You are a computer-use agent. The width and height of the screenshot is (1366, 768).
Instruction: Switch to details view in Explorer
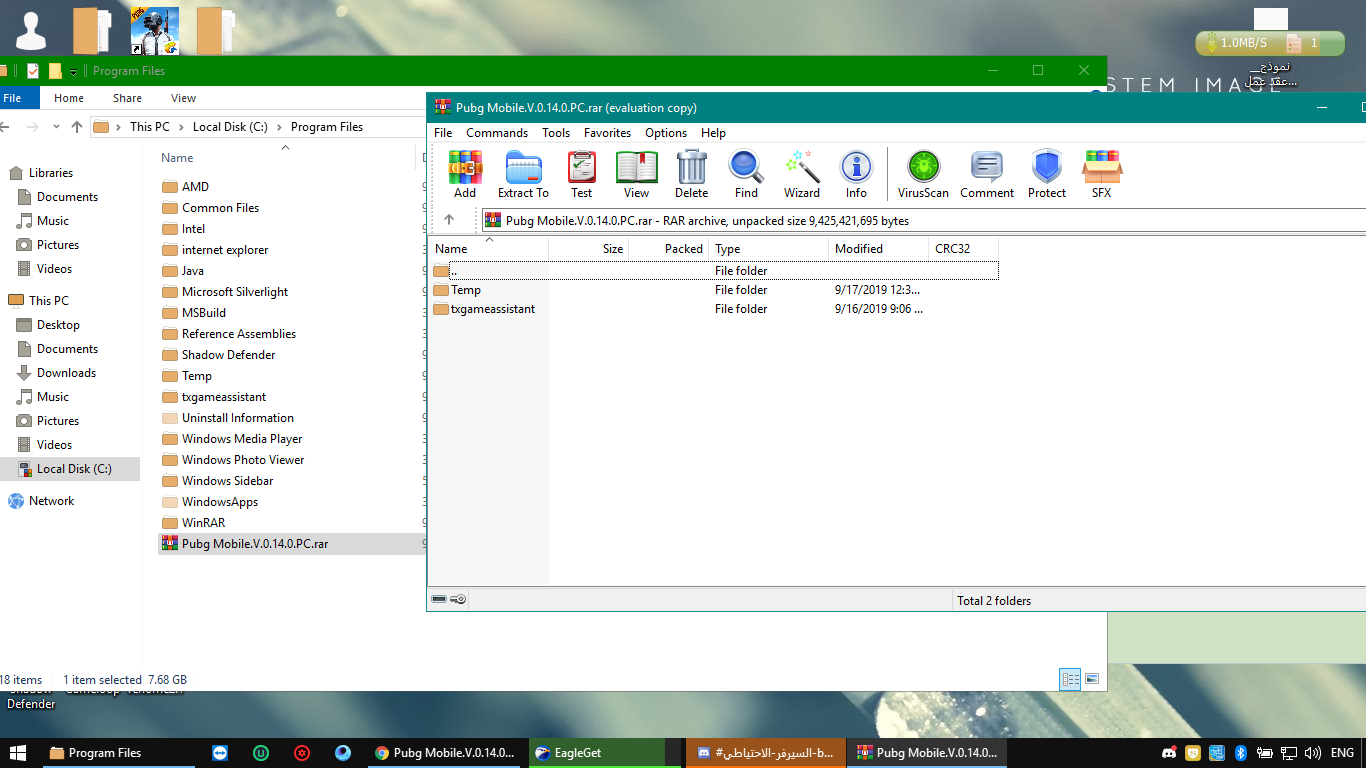1070,679
